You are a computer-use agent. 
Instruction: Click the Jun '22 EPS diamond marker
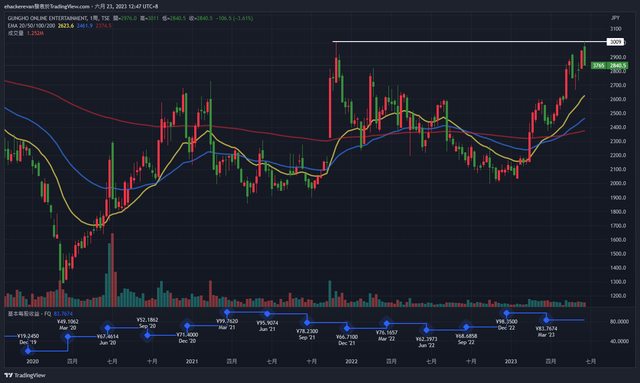tap(427, 330)
